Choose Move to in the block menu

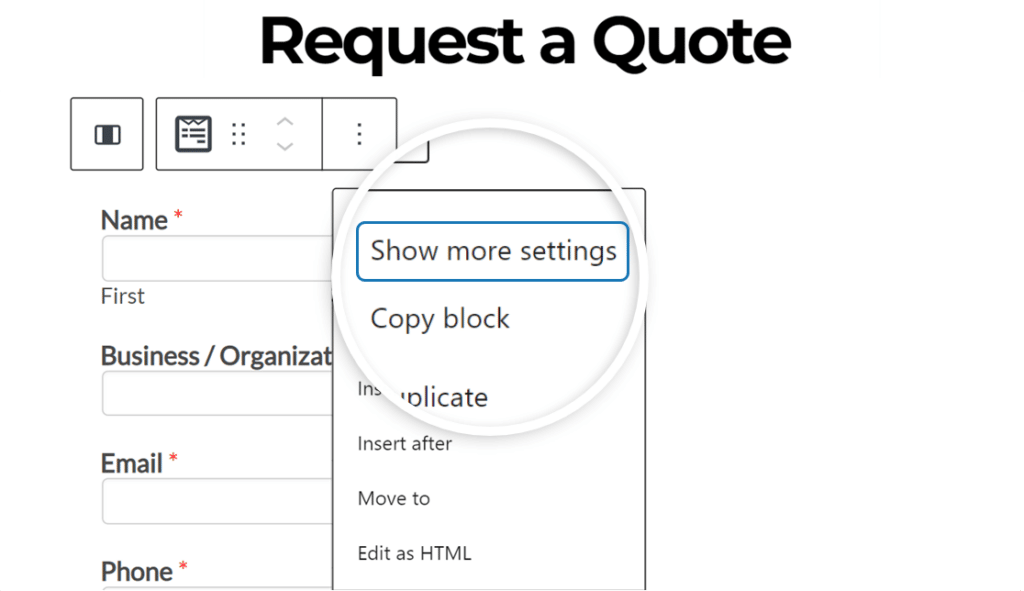pyautogui.click(x=394, y=498)
